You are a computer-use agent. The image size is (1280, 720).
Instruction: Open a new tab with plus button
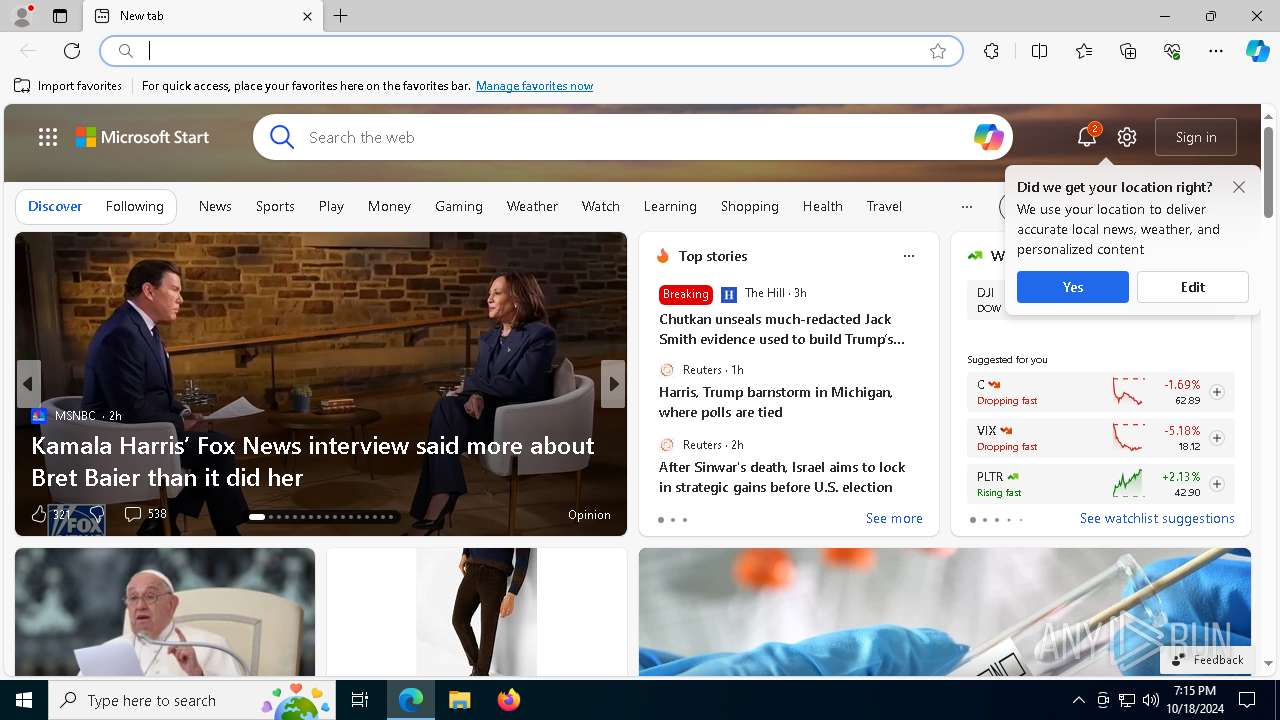click(x=341, y=16)
